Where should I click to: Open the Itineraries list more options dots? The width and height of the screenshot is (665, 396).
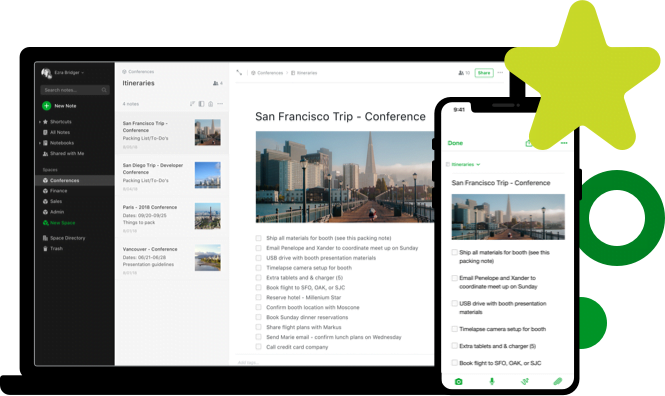tap(220, 104)
